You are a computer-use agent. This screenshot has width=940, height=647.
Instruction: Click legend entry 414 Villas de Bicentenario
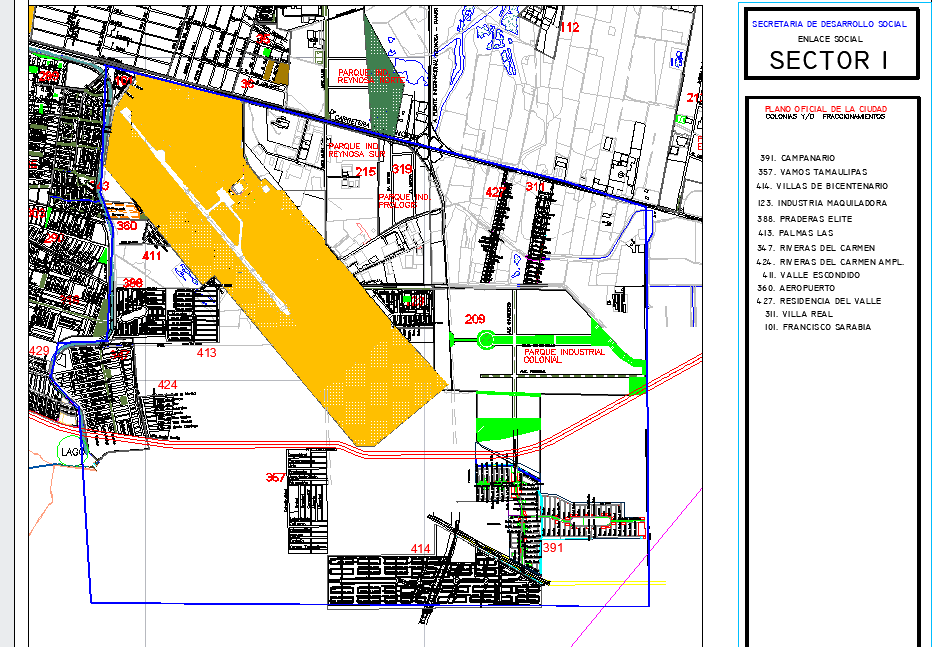(x=822, y=186)
